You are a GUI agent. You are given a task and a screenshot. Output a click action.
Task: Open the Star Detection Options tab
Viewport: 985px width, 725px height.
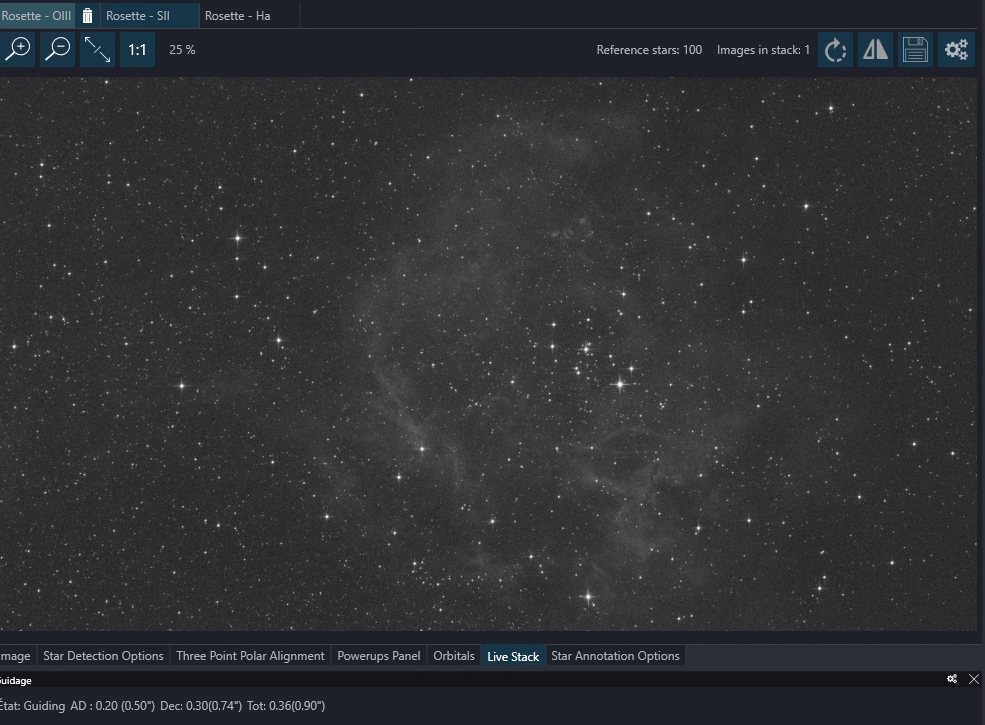[x=103, y=656]
